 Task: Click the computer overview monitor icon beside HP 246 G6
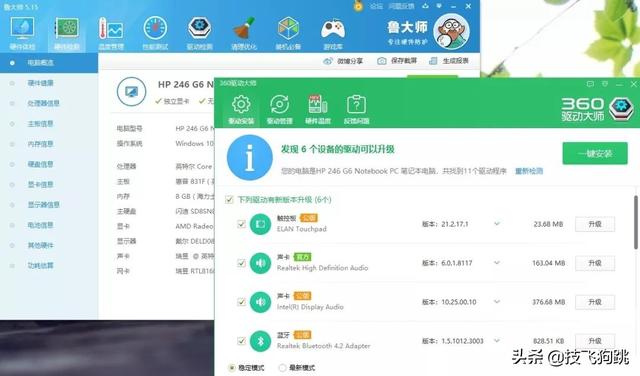[131, 91]
